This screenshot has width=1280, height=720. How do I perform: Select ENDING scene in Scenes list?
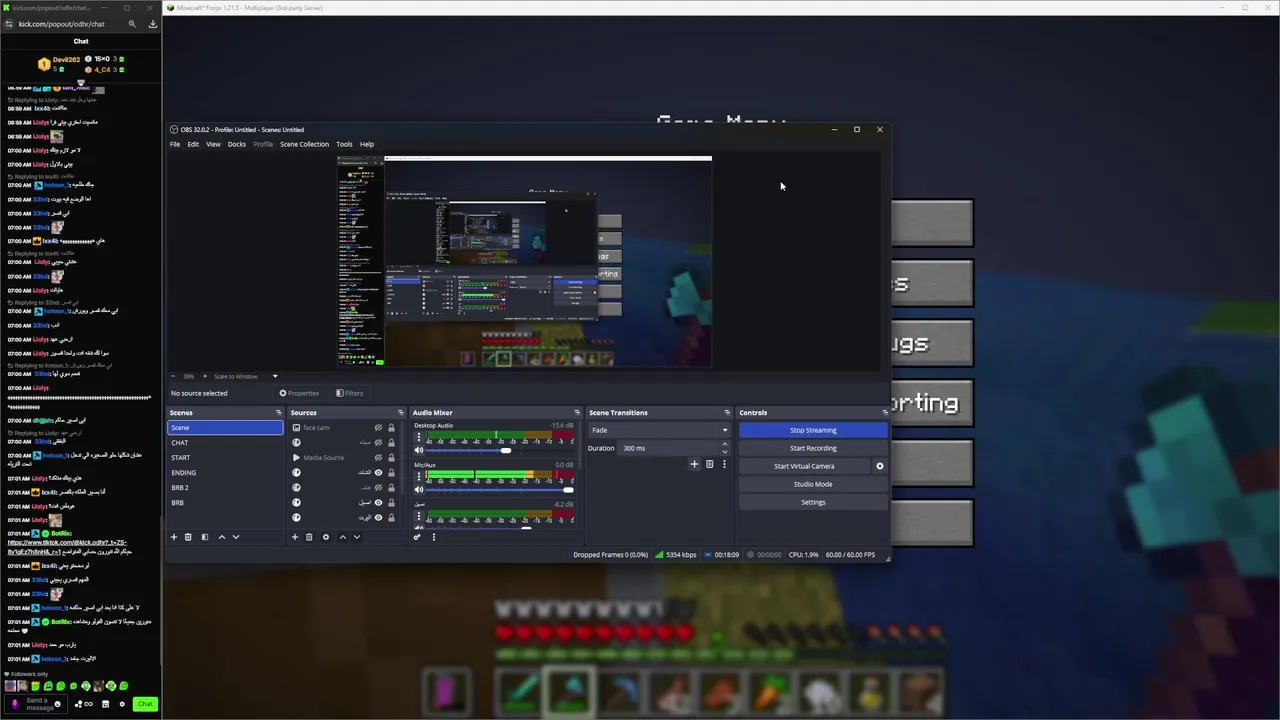point(225,472)
